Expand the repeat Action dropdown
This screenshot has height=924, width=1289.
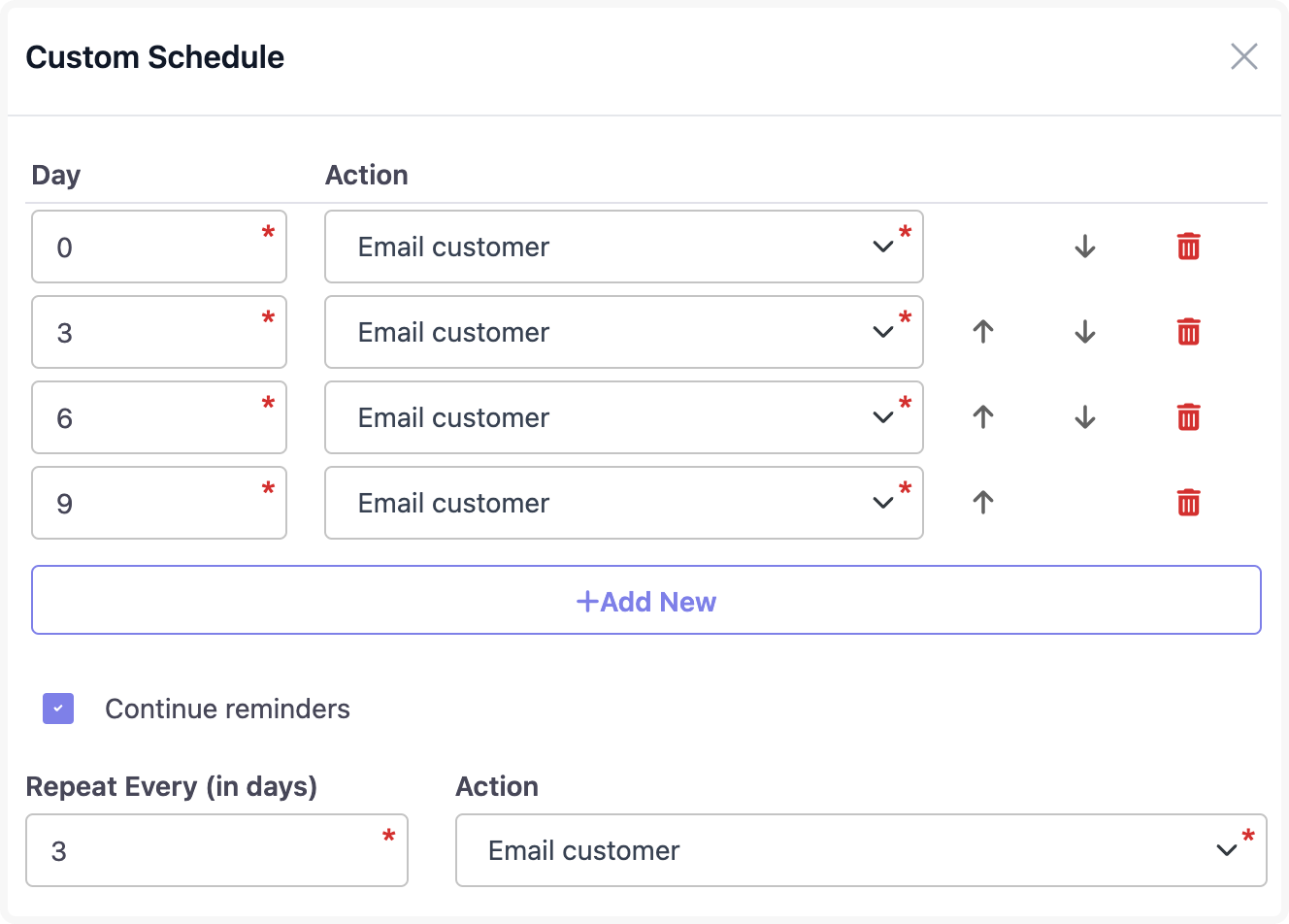tap(860, 850)
